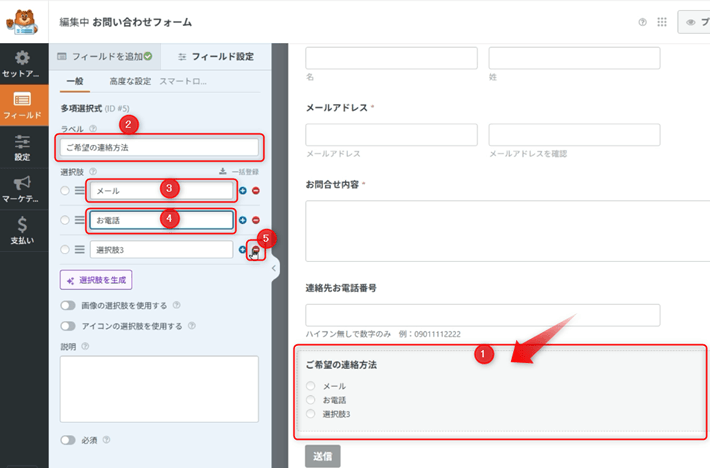The width and height of the screenshot is (710, 468).
Task: Open the 設定 sliders section in sidebar
Action: 23,147
